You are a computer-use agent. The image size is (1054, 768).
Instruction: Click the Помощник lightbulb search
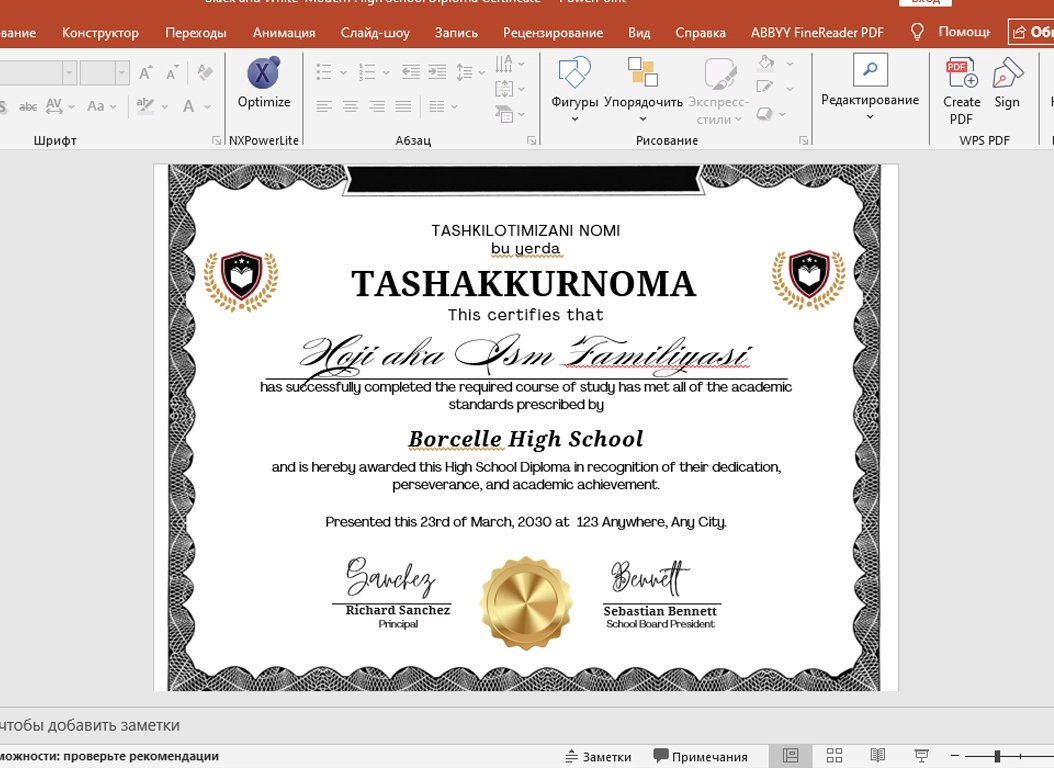point(950,32)
